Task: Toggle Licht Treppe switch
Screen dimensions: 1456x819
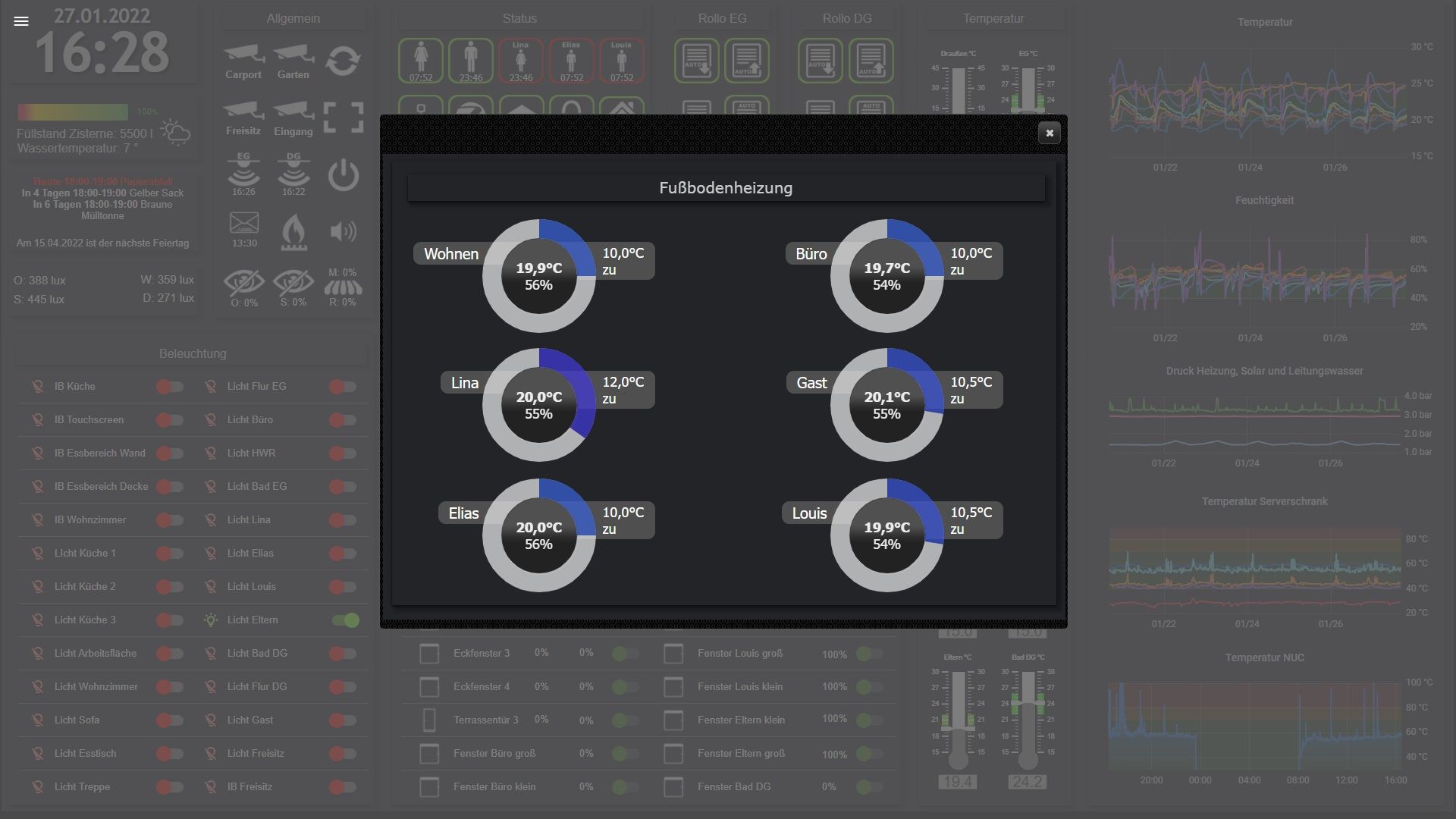Action: tap(170, 787)
